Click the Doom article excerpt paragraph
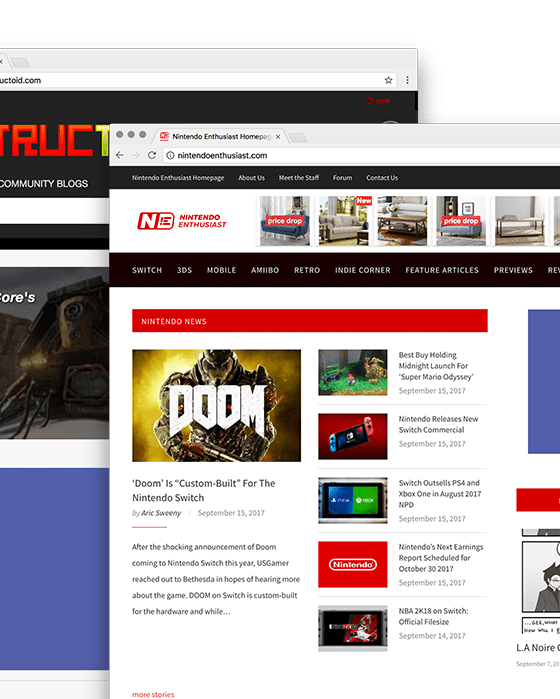This screenshot has width=560, height=699. click(x=216, y=579)
